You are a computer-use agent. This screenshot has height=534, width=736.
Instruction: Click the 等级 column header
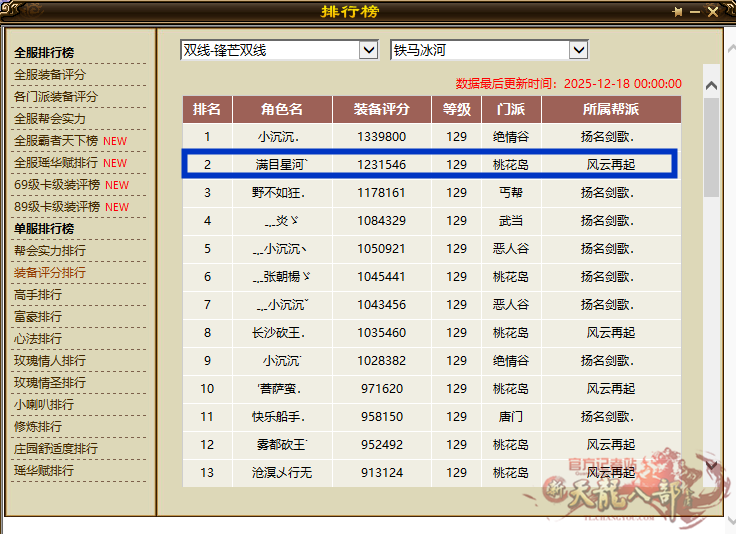click(x=457, y=109)
